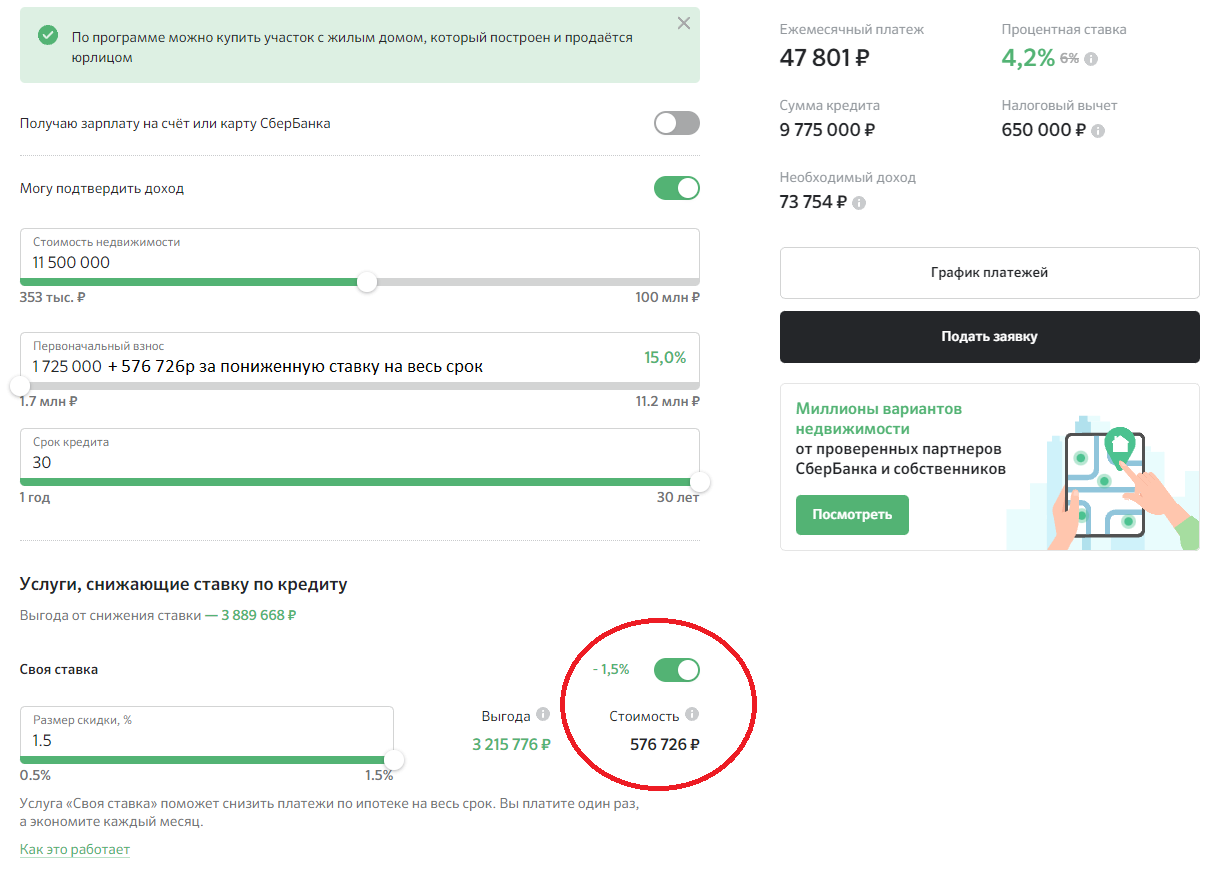The height and width of the screenshot is (880, 1212).
Task: Open the График платежей payment schedule
Action: 989,272
